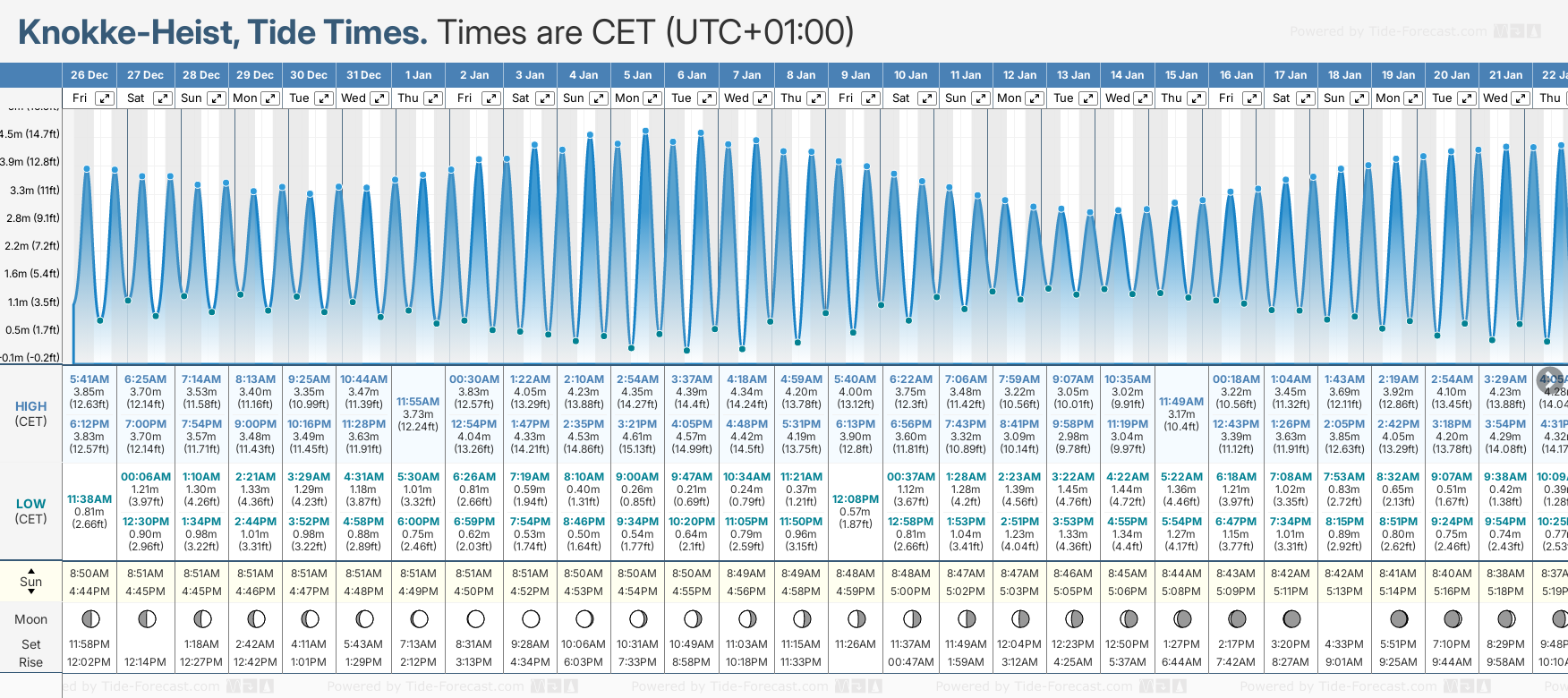Click the down arrow below Sun label

tap(31, 593)
